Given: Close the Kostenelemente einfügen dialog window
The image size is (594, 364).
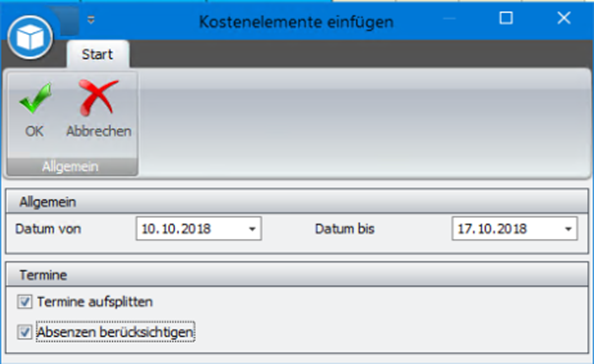Looking at the screenshot, I should (x=564, y=18).
